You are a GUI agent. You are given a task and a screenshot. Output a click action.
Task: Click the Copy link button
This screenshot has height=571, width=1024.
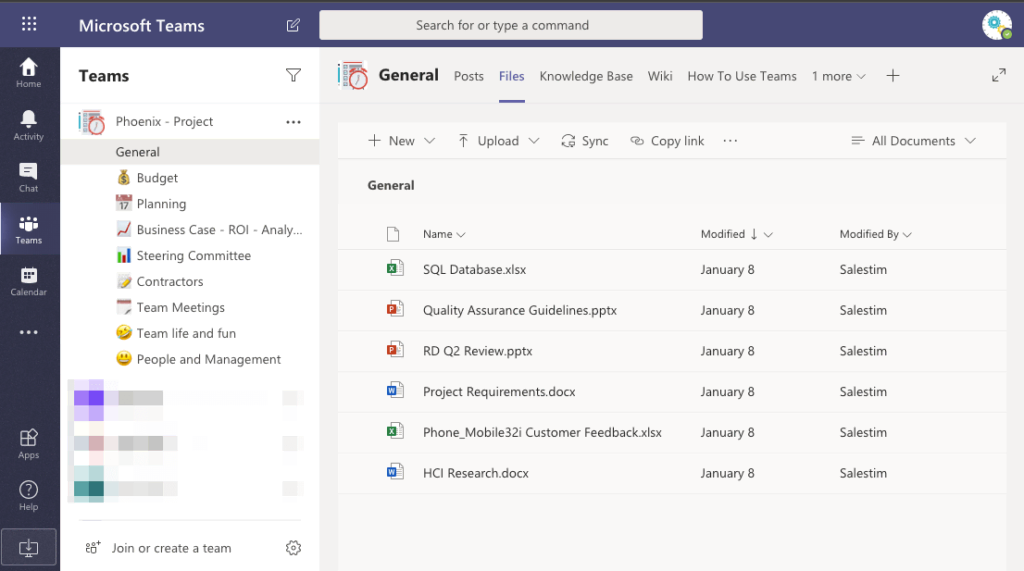[667, 141]
